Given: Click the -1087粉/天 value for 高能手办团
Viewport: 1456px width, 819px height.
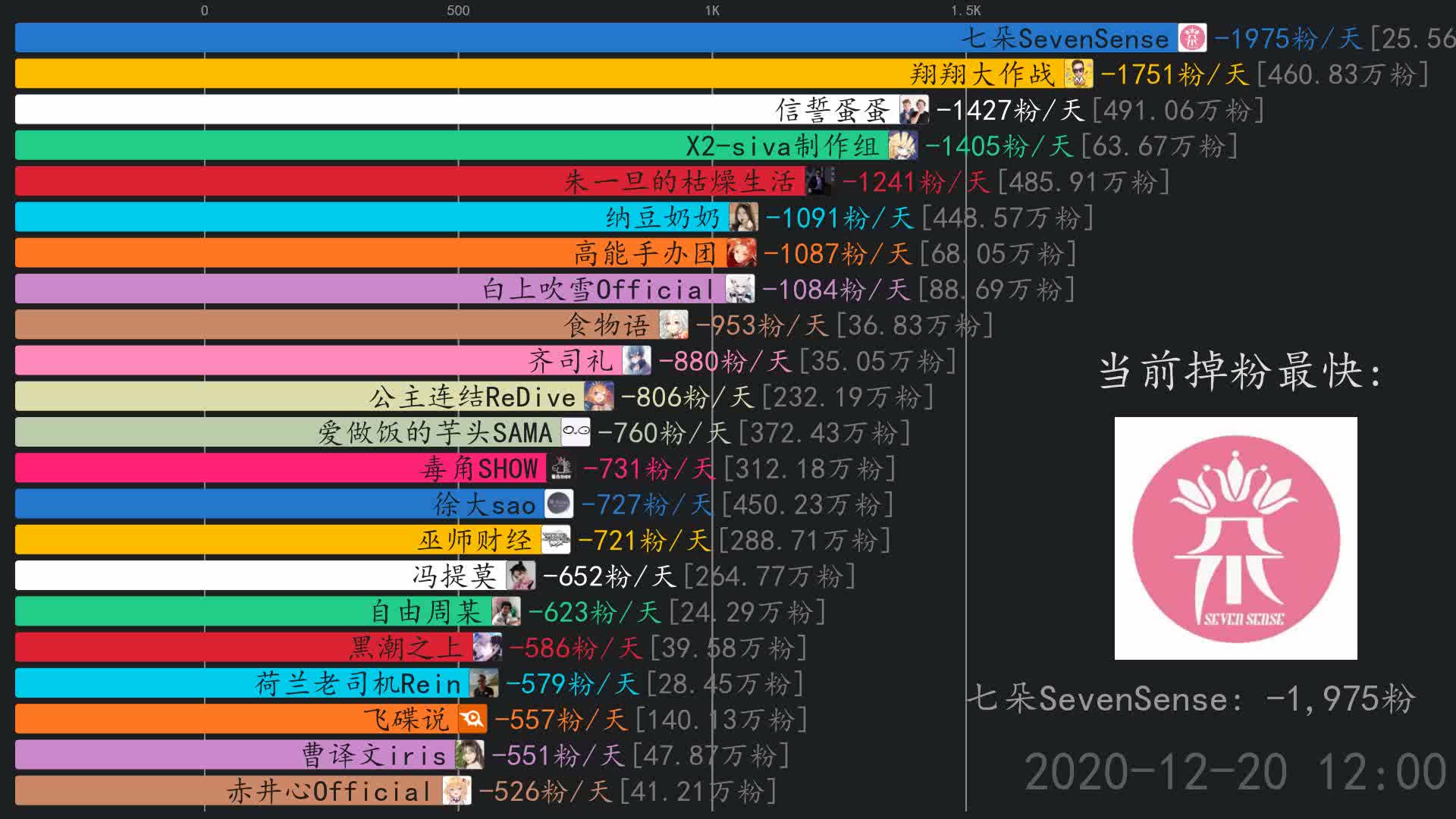Looking at the screenshot, I should (x=837, y=254).
